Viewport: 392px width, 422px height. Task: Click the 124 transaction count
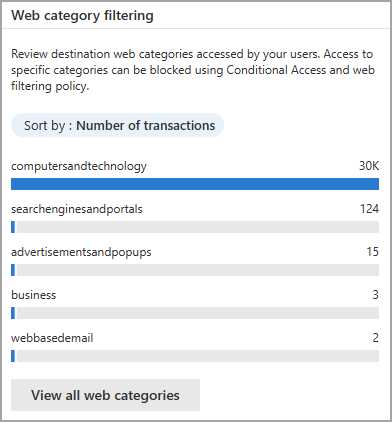tap(369, 209)
